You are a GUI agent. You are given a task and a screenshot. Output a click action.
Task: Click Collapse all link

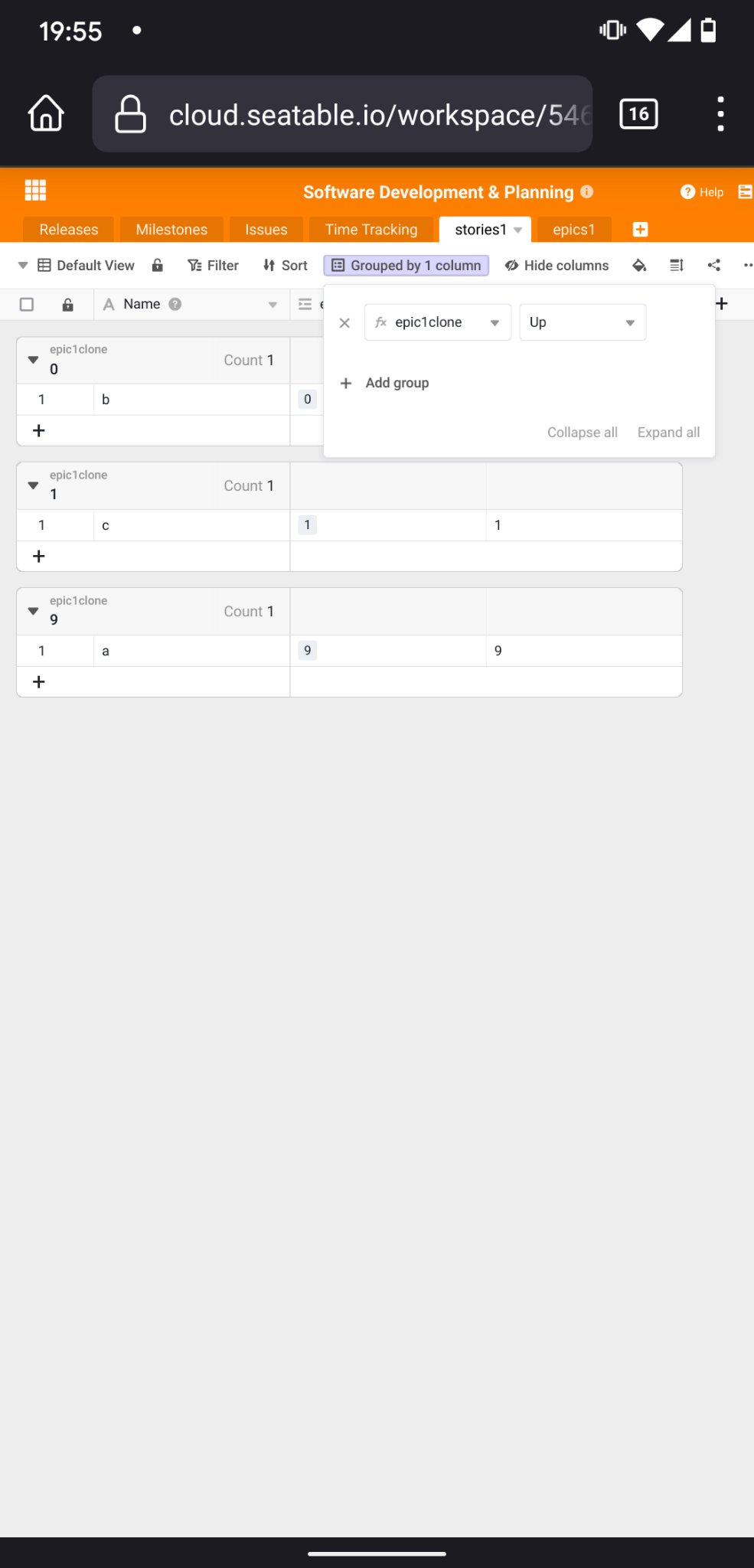pyautogui.click(x=582, y=433)
